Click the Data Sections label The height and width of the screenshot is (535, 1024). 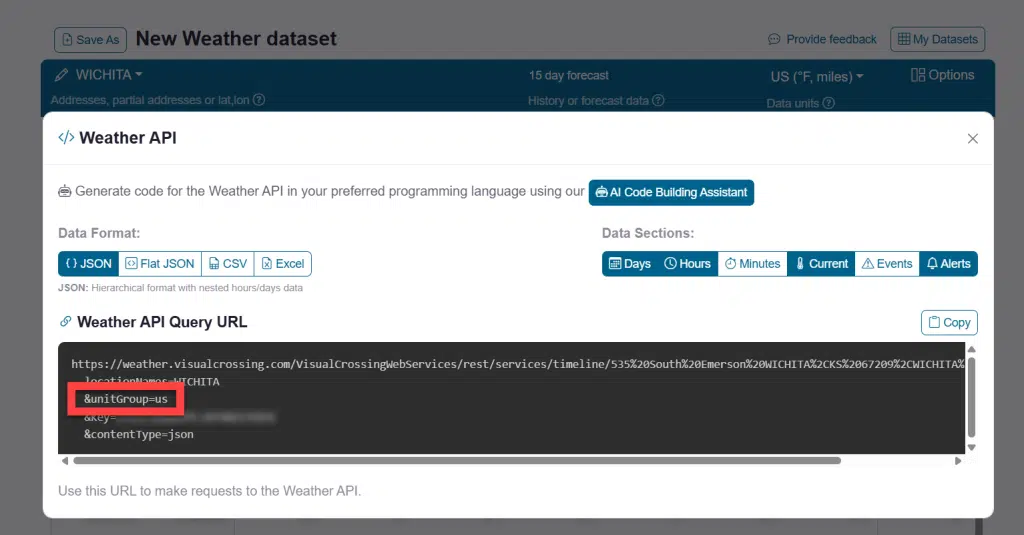coord(648,233)
